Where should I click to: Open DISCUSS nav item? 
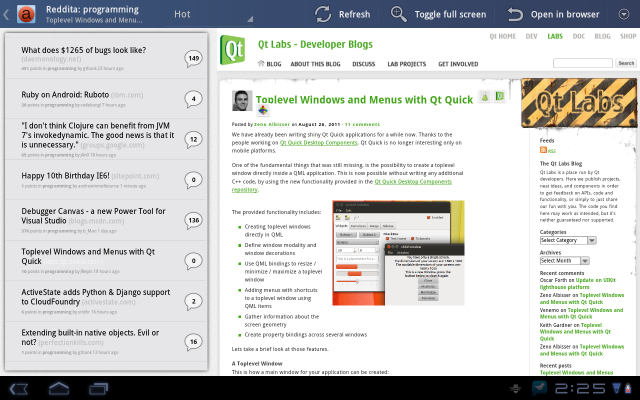(x=363, y=64)
